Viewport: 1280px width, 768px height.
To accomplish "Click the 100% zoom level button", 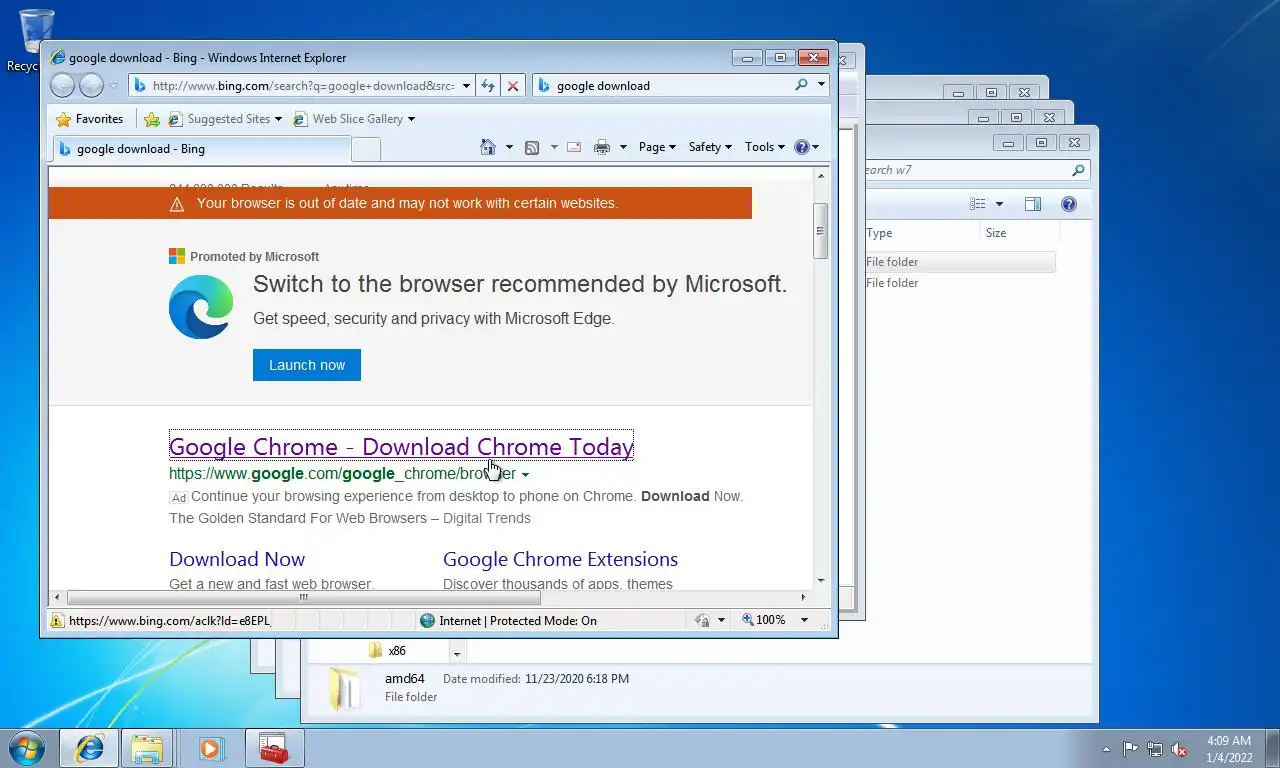I will 763,620.
